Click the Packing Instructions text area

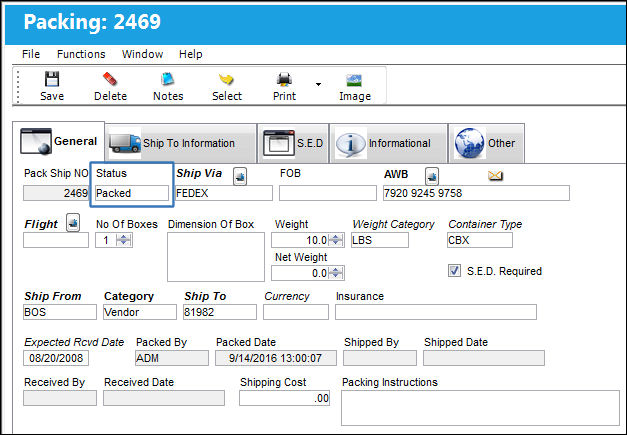point(480,408)
